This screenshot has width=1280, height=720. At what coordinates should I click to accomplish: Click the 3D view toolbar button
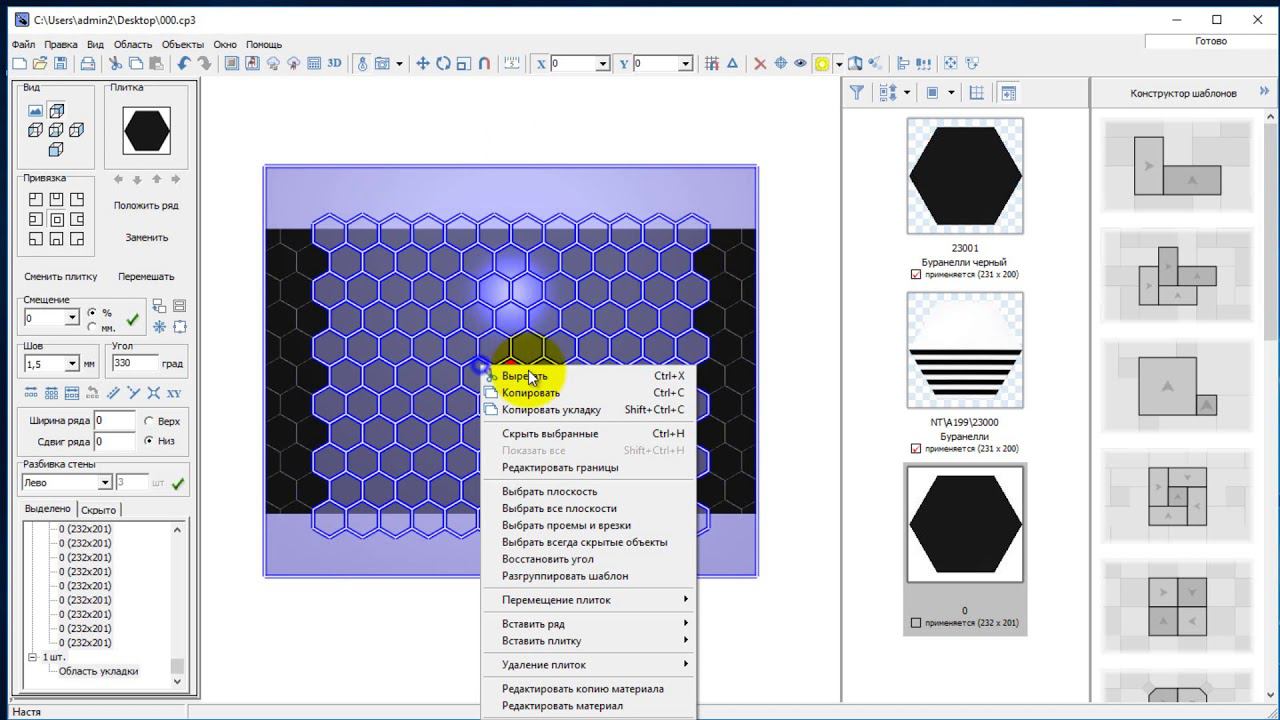pyautogui.click(x=334, y=63)
